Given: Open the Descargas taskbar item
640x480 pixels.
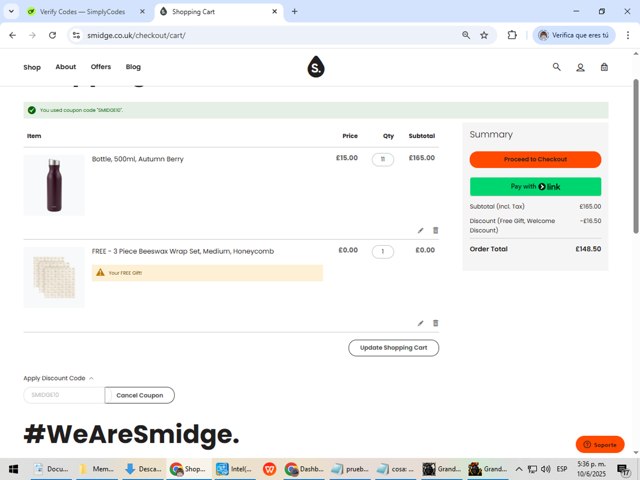Looking at the screenshot, I should pyautogui.click(x=144, y=469).
